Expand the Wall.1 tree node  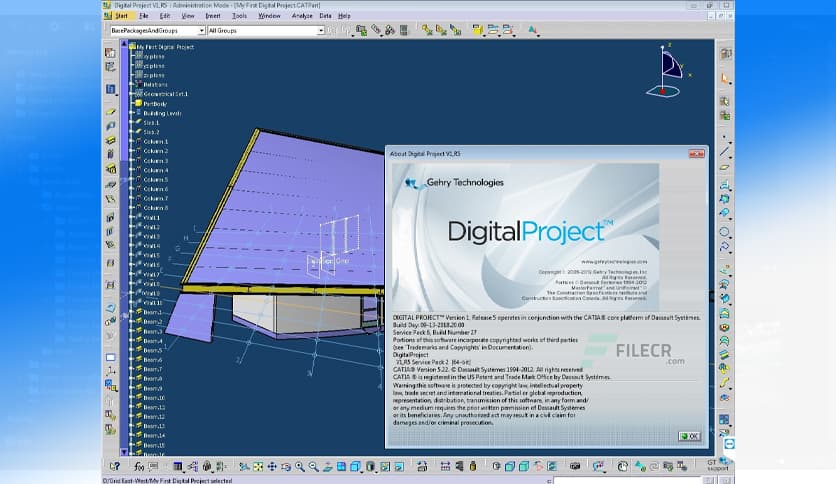(132, 217)
